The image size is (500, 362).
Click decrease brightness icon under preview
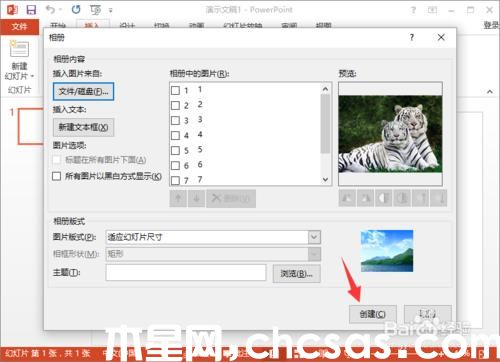[438, 198]
